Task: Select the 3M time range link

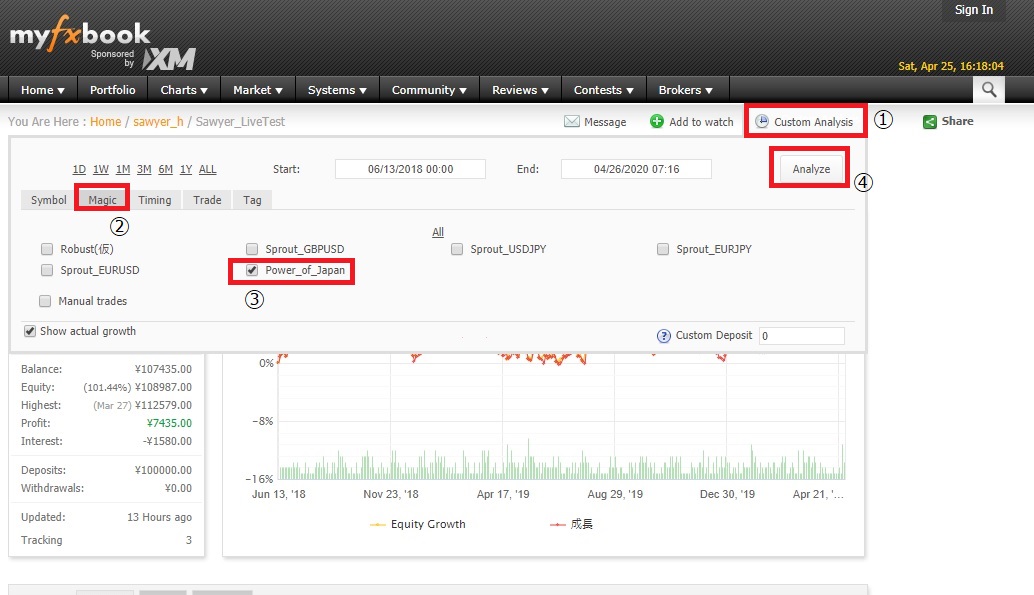Action: [144, 169]
